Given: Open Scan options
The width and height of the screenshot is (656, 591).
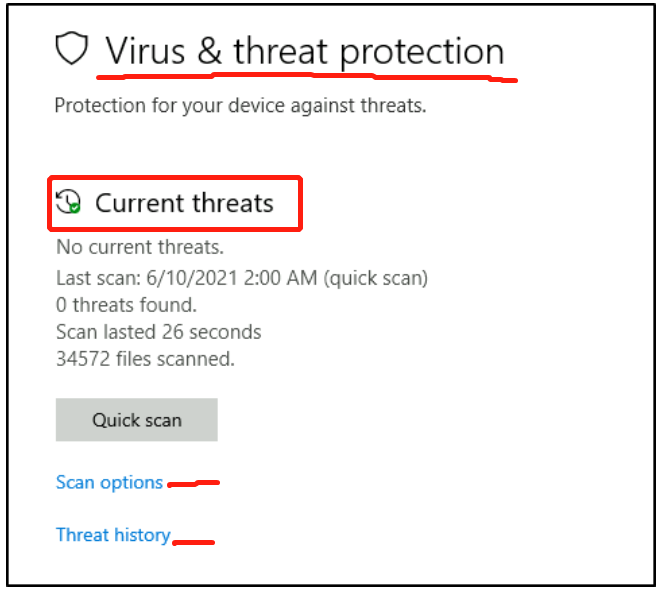Looking at the screenshot, I should click(x=109, y=482).
